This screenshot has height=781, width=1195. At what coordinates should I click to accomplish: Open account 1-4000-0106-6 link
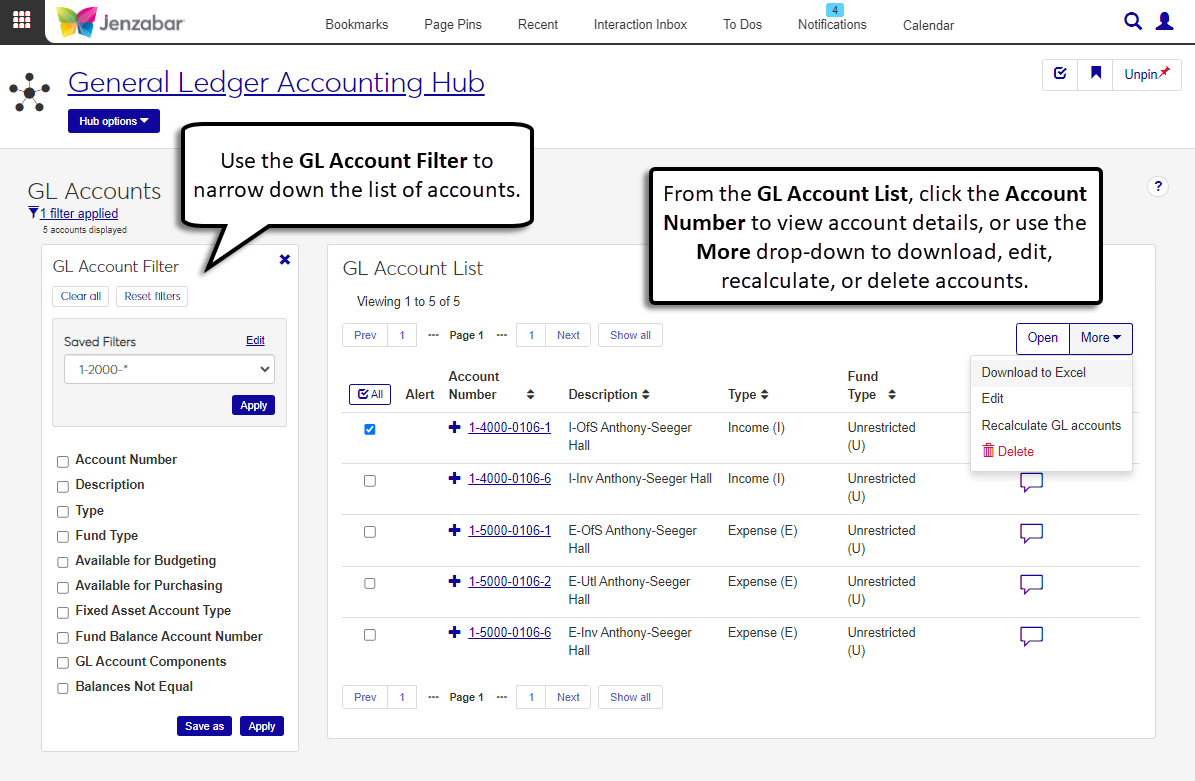pos(509,479)
